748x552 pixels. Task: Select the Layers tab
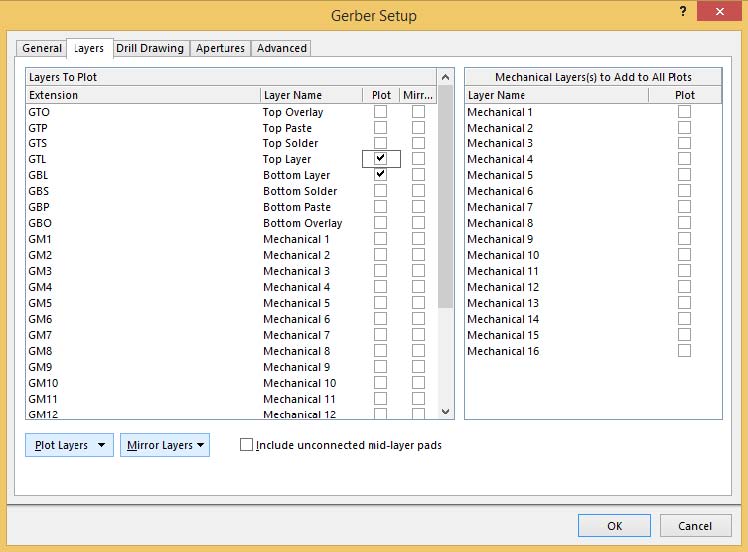90,48
